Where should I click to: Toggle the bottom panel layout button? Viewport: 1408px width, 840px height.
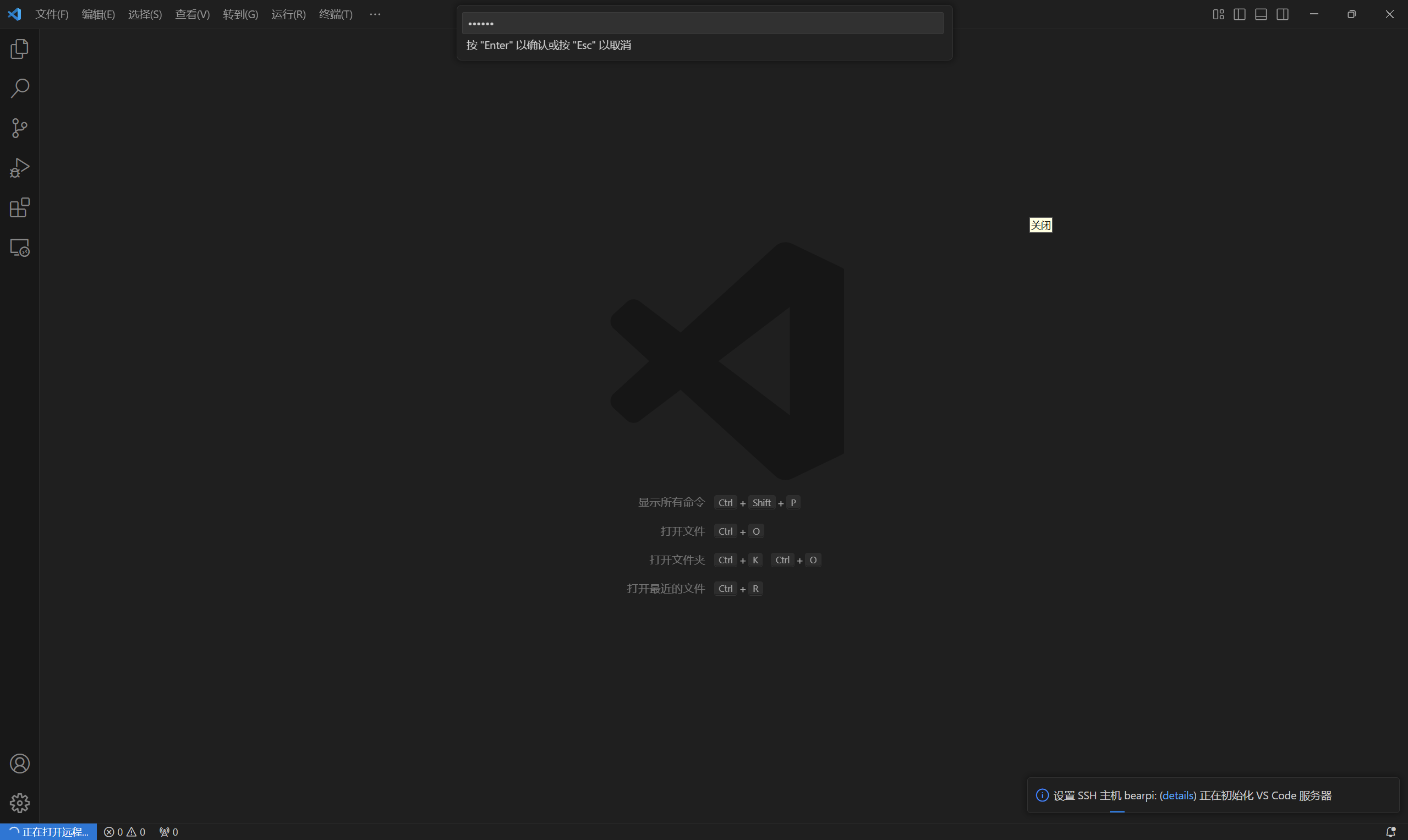[x=1261, y=14]
